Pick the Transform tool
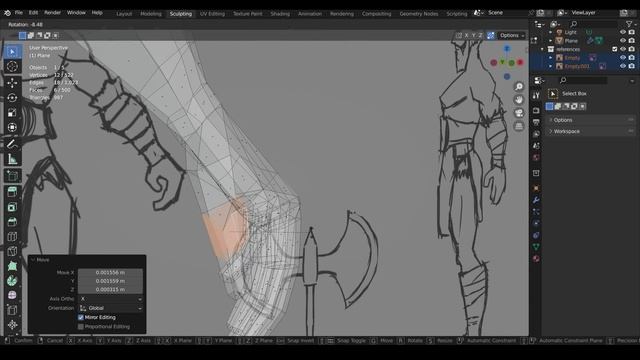The image size is (640, 360). [12, 127]
